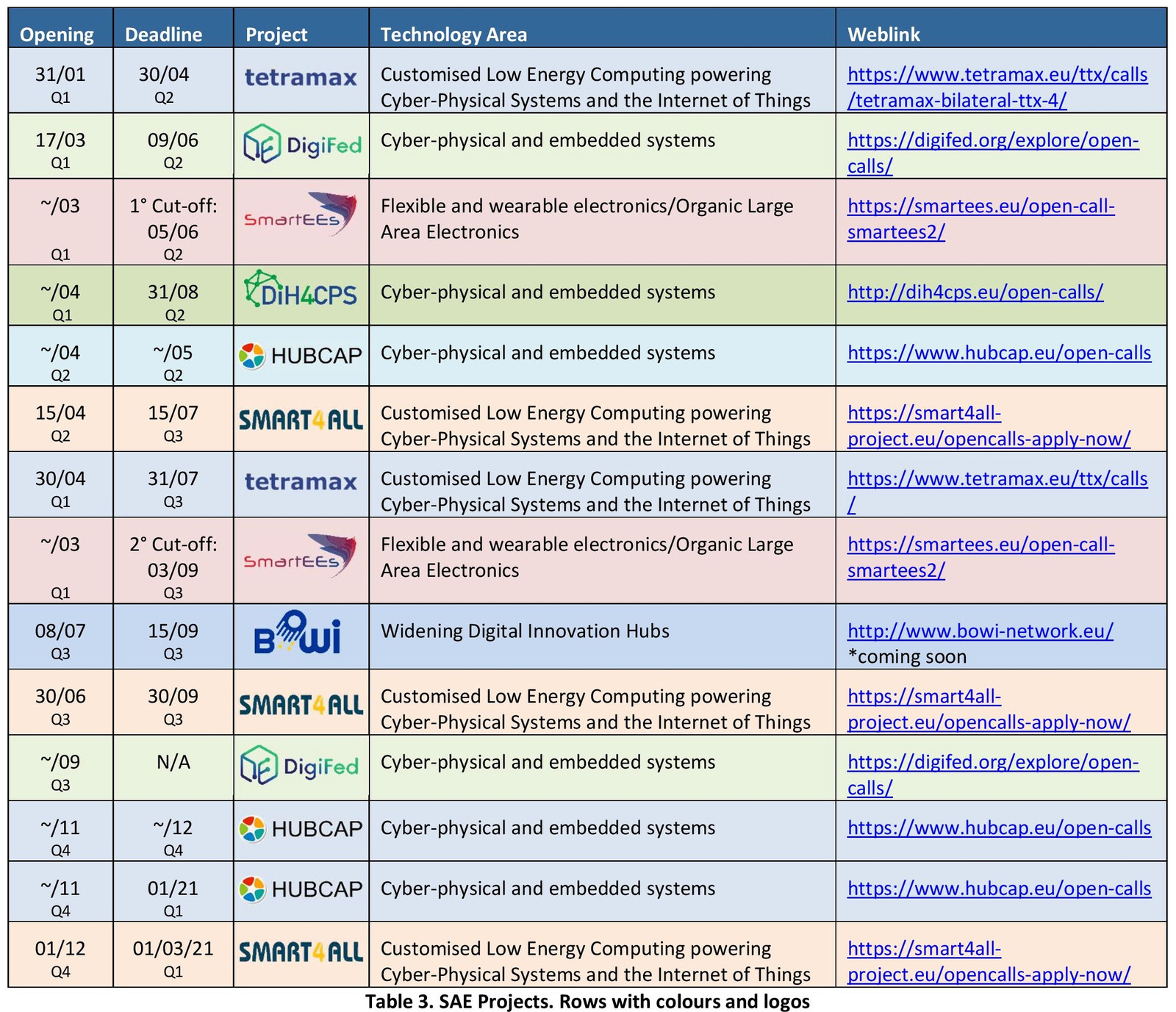This screenshot has height=1012, width=1176.
Task: Click 'Cyber-physical and embedded systems' in the DiH4CPS row
Action: tap(548, 292)
